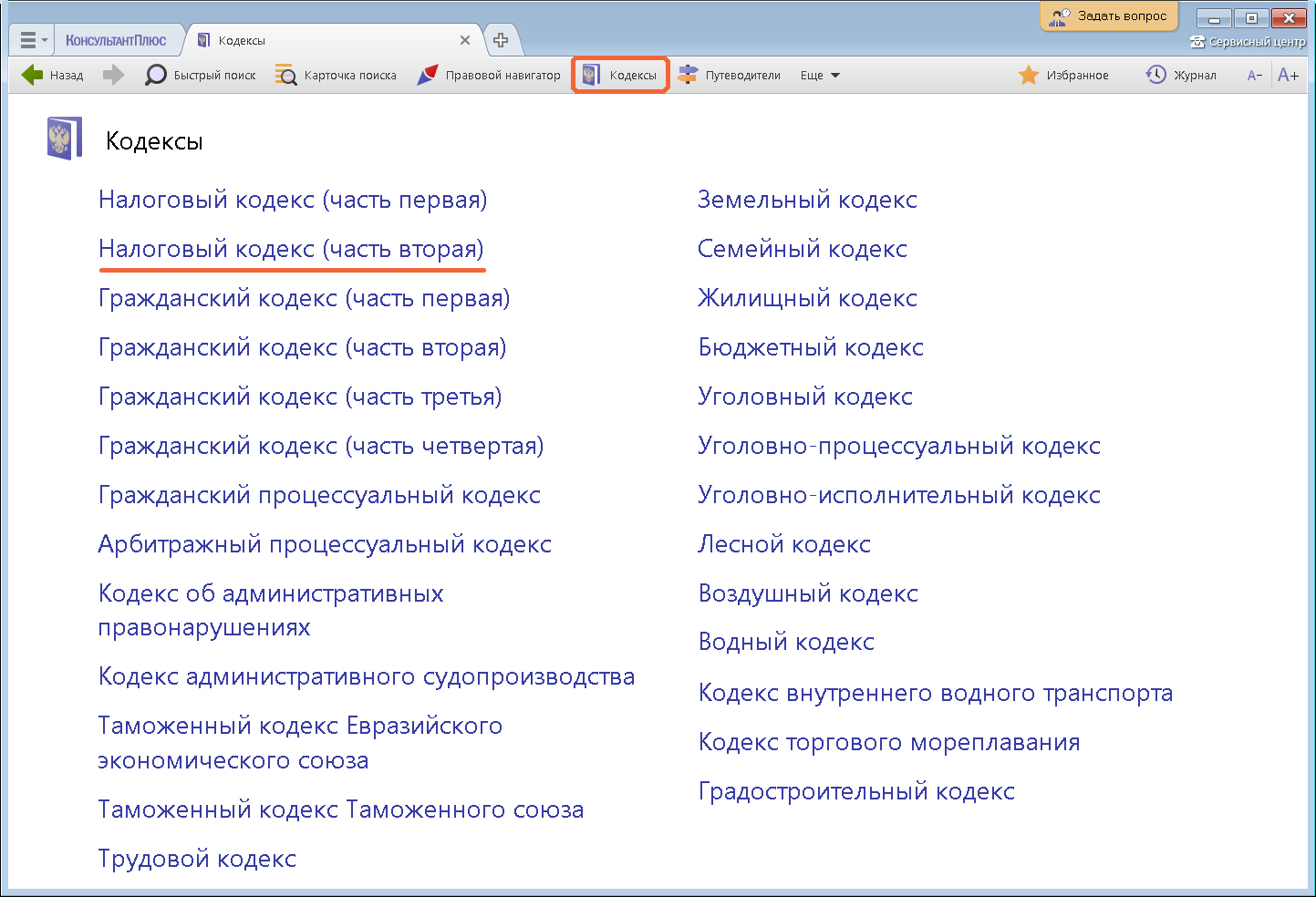Minimize the КонсультантПлюс window
The image size is (1316, 897).
1214,17
